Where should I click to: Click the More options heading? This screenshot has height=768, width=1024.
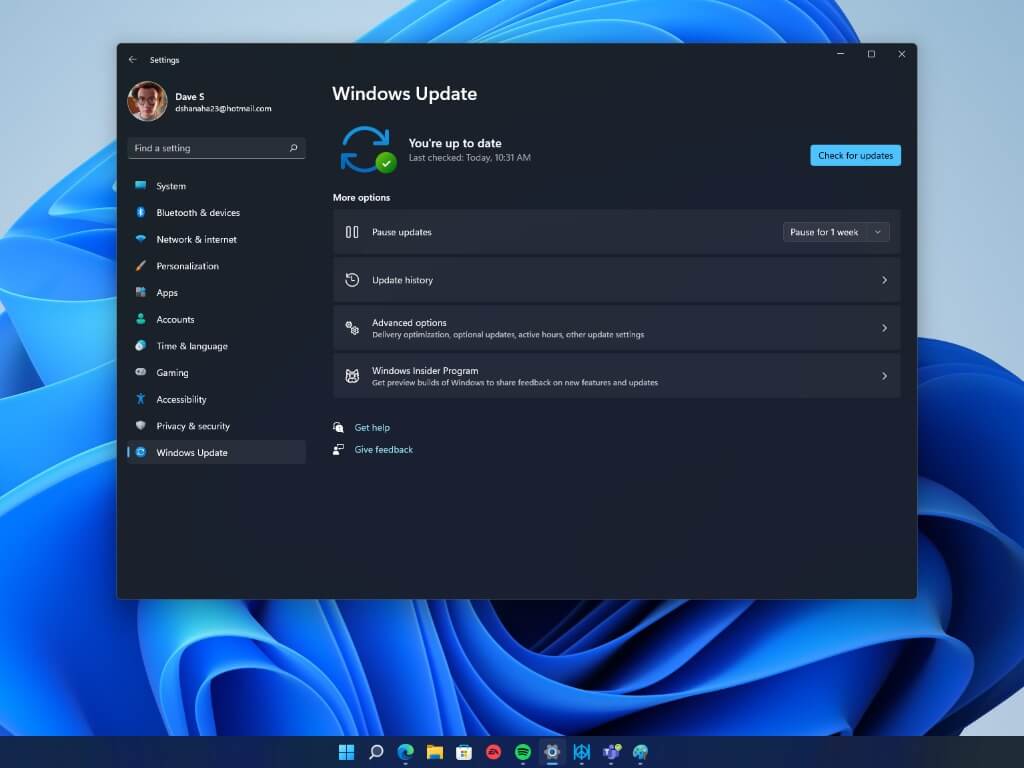coord(361,198)
